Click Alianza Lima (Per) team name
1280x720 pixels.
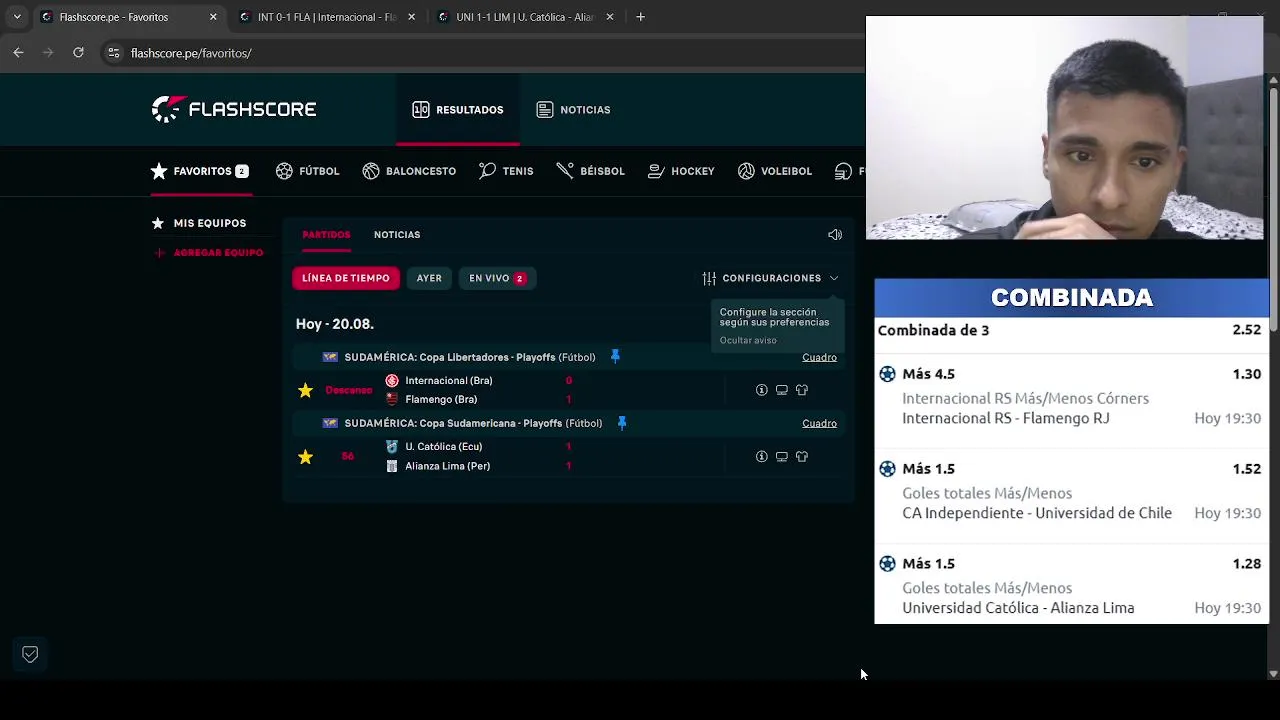click(447, 466)
